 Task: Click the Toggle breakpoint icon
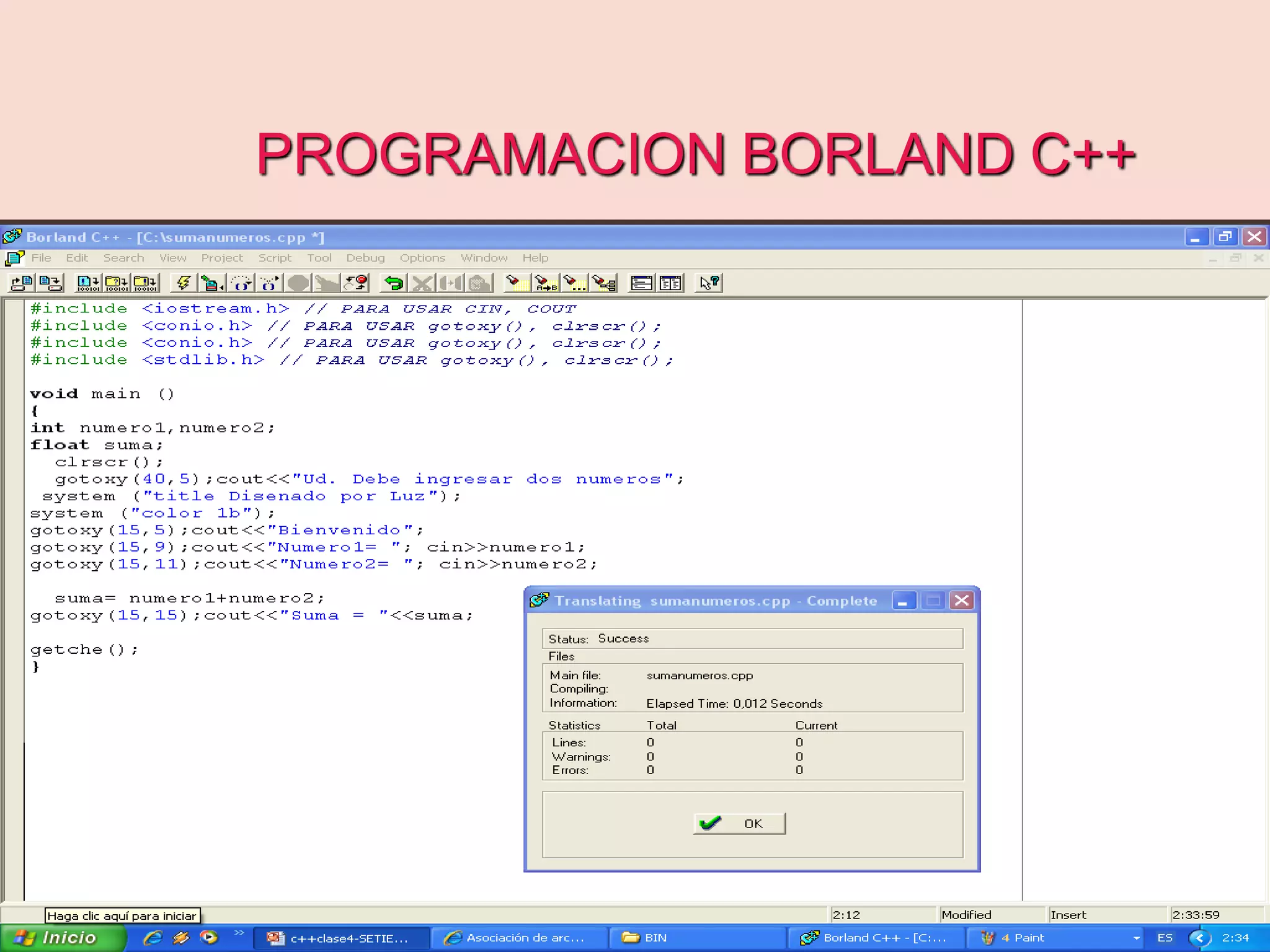point(356,283)
